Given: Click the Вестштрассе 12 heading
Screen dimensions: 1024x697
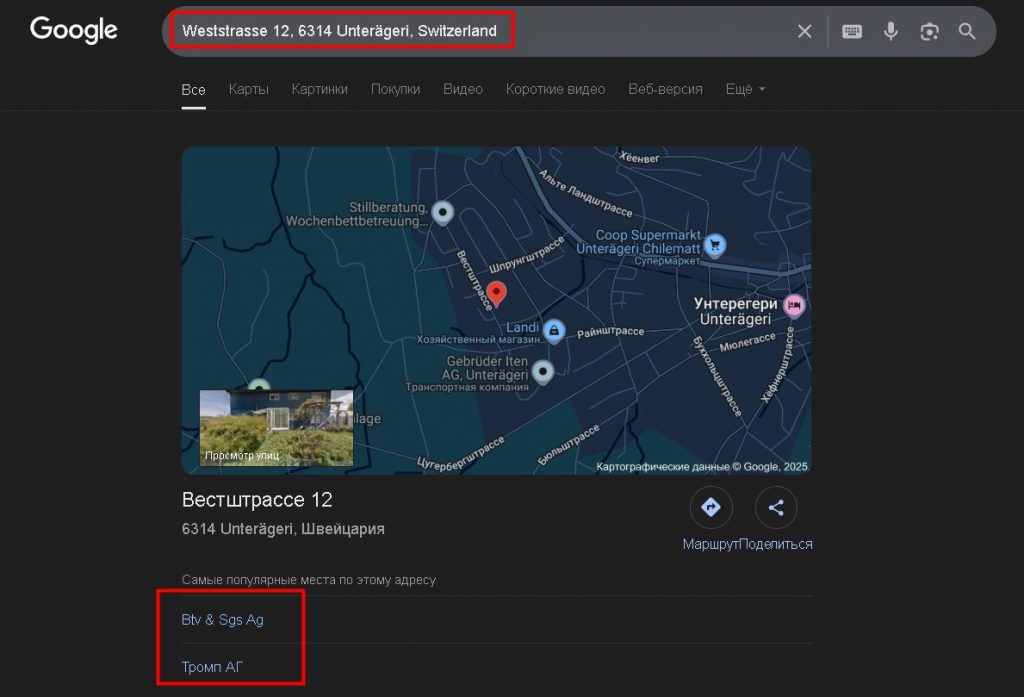Looking at the screenshot, I should [257, 500].
